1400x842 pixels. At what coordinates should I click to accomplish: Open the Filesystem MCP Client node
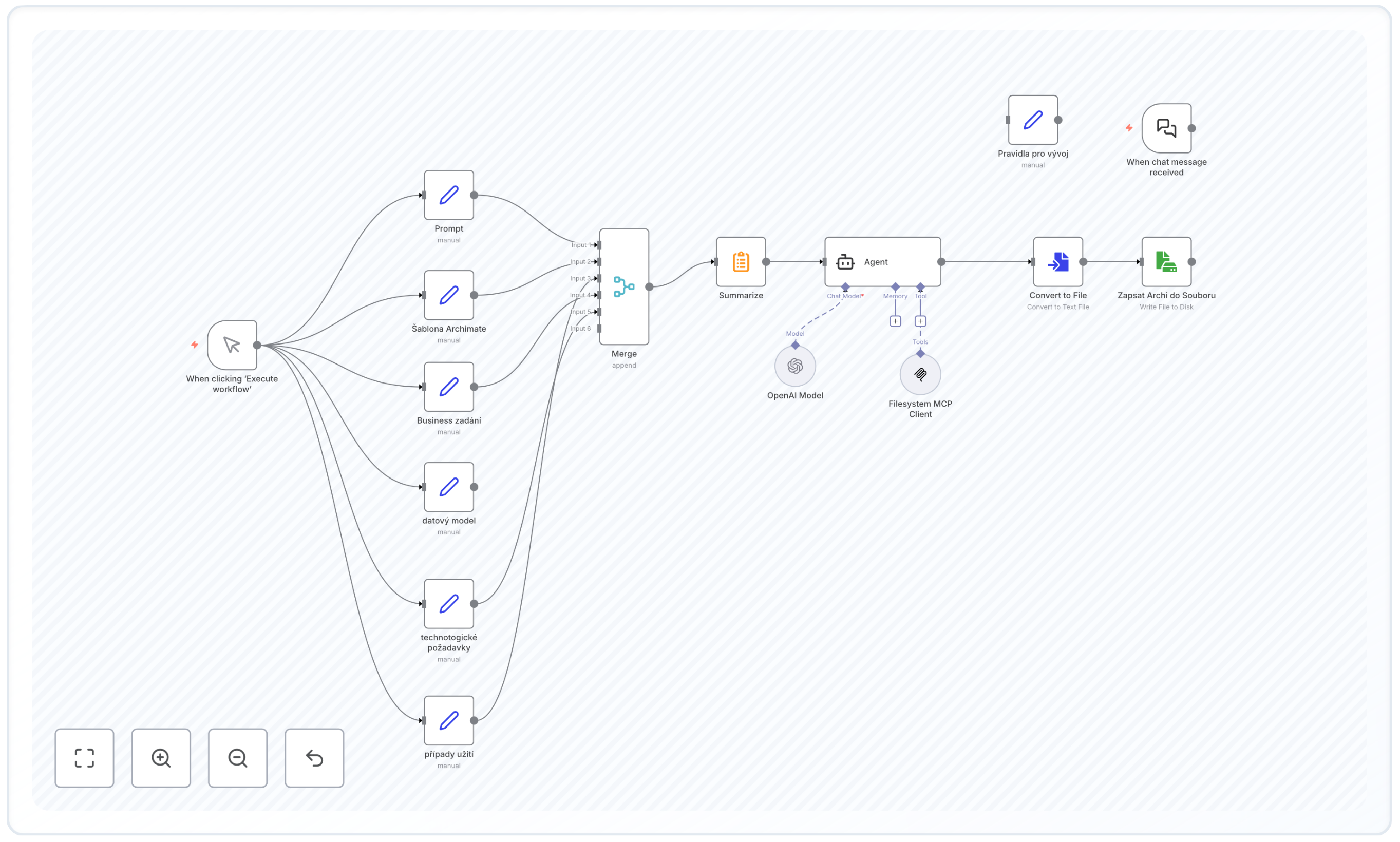click(920, 374)
